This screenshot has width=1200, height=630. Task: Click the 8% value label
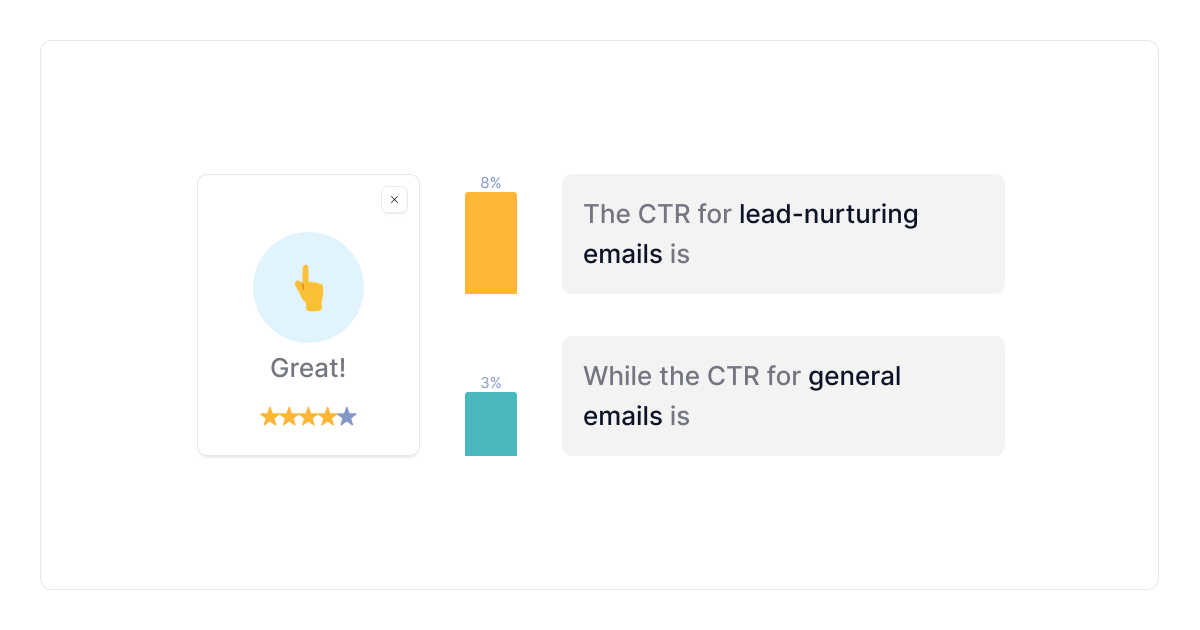tap(491, 183)
